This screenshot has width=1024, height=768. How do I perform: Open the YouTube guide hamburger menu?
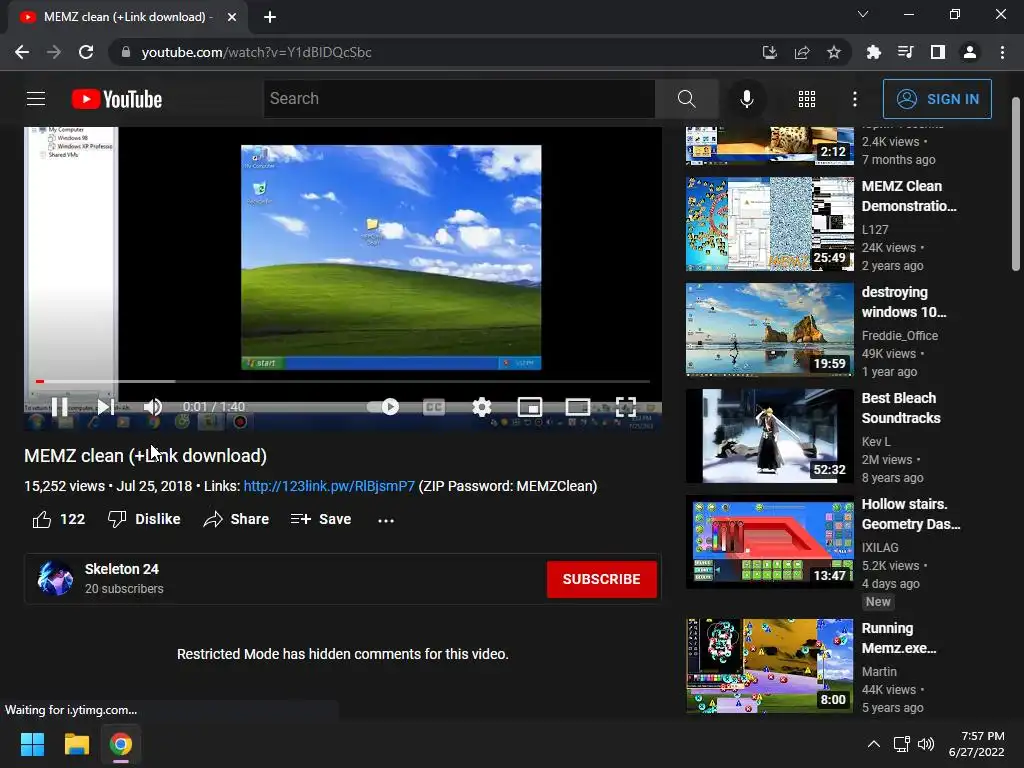36,99
